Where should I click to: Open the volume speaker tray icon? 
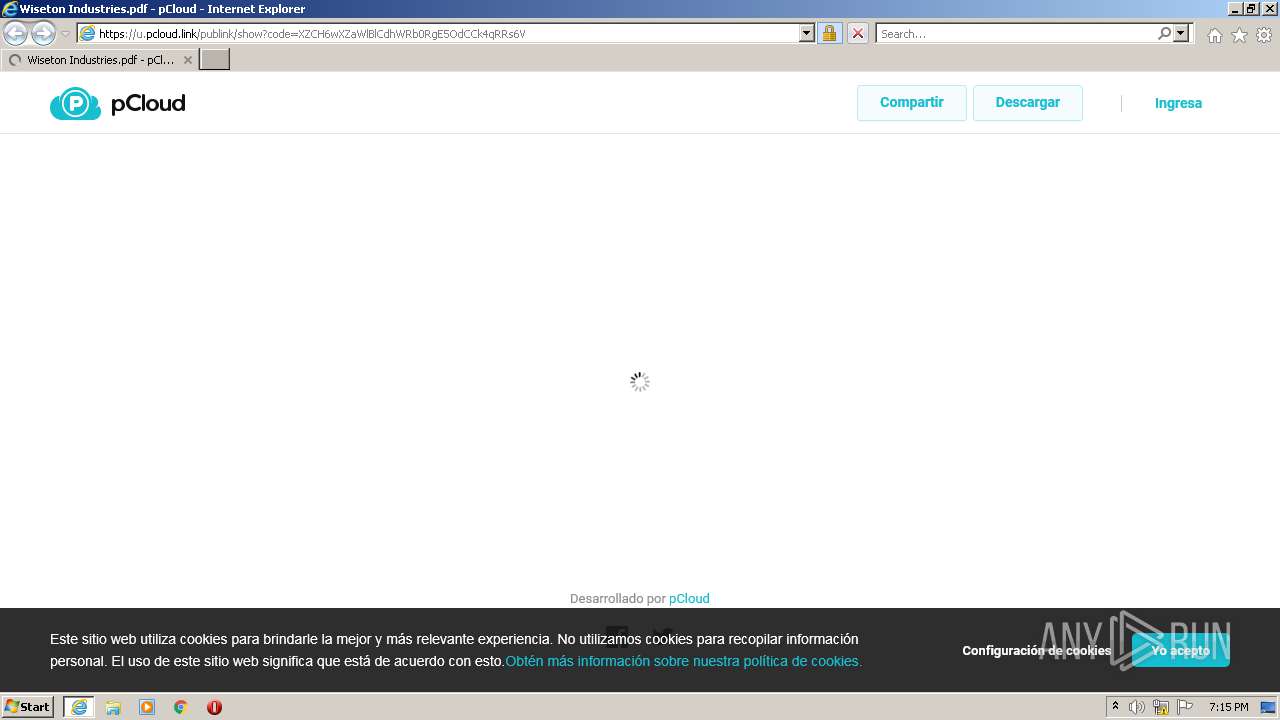coord(1137,707)
